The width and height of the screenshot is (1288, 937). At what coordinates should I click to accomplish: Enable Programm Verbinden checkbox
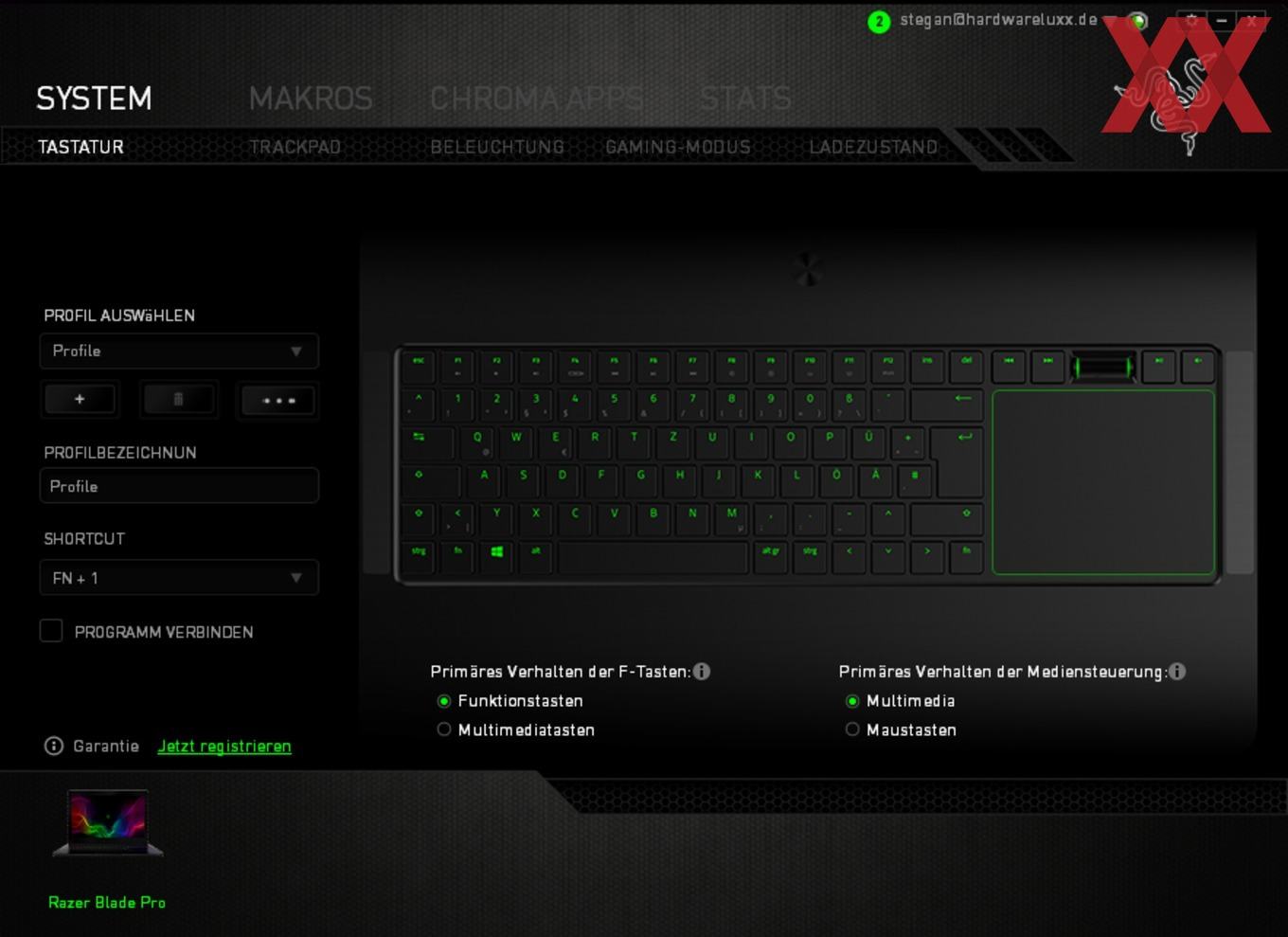click(51, 631)
